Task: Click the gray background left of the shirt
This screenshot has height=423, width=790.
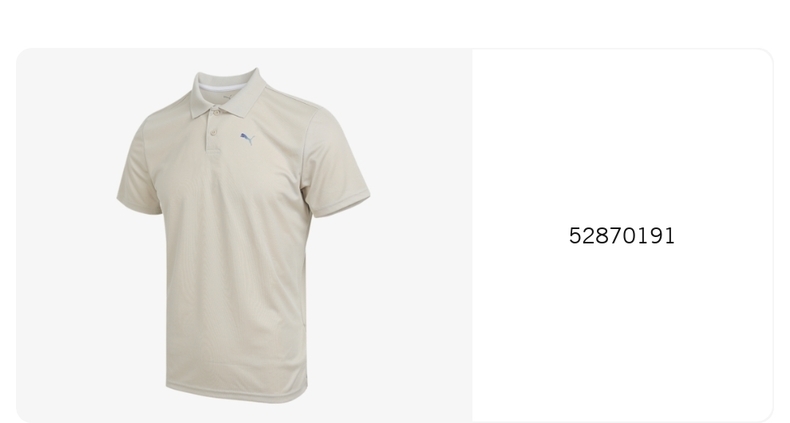Action: pyautogui.click(x=65, y=235)
